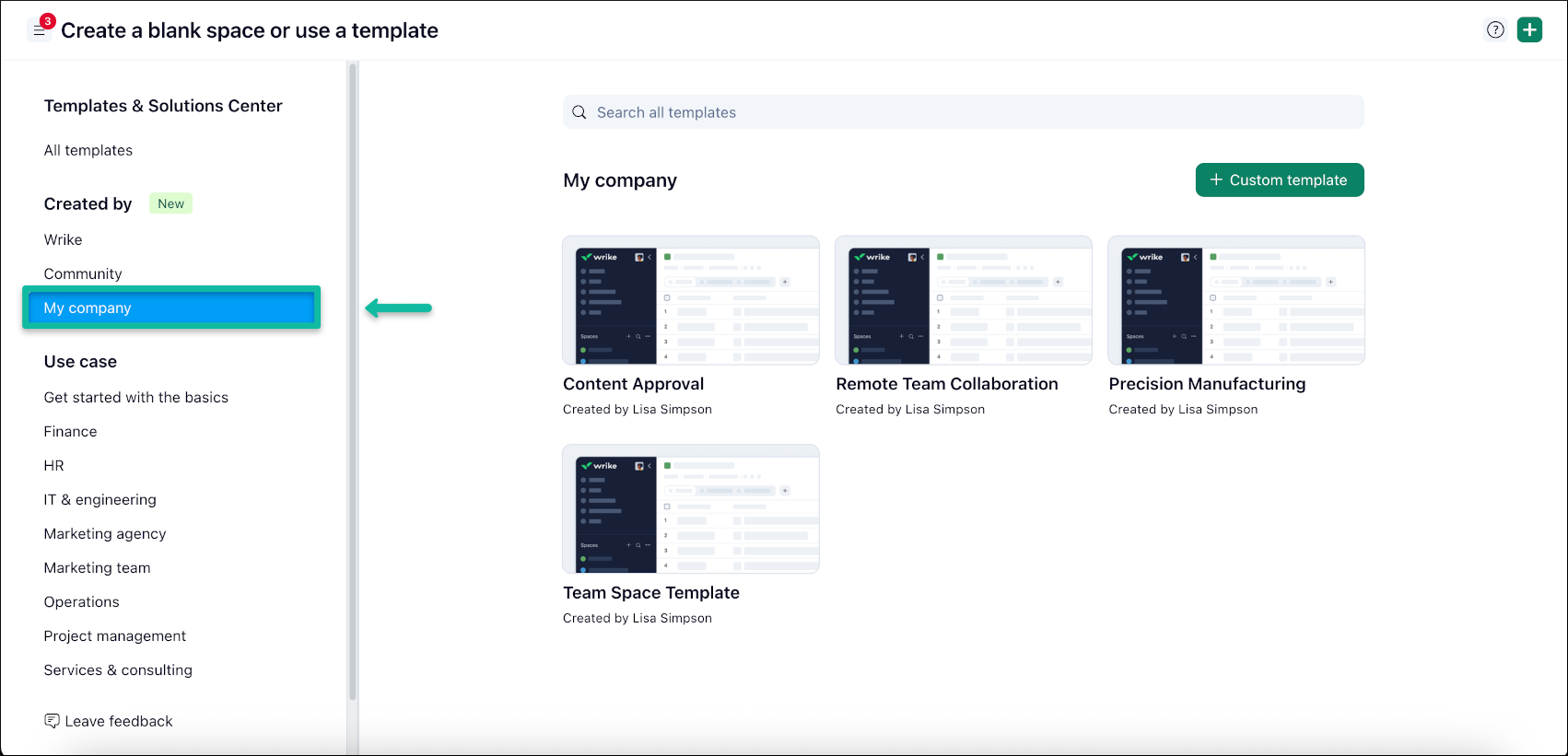This screenshot has height=756, width=1568.
Task: Open Project management use case
Action: (x=115, y=635)
